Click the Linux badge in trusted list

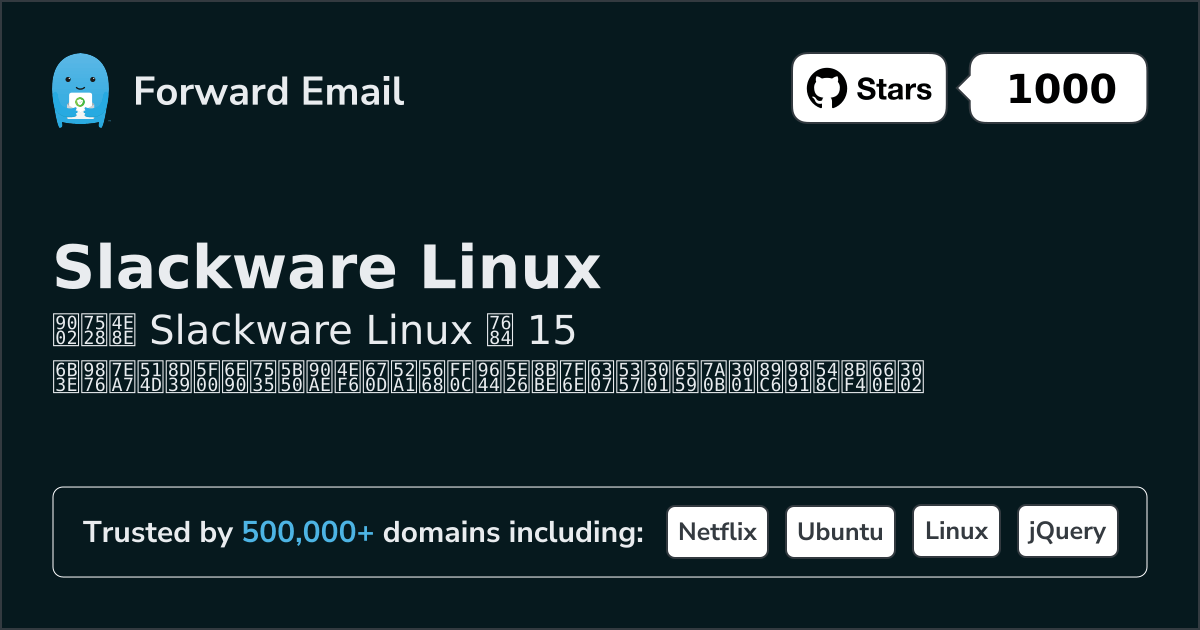(x=956, y=532)
